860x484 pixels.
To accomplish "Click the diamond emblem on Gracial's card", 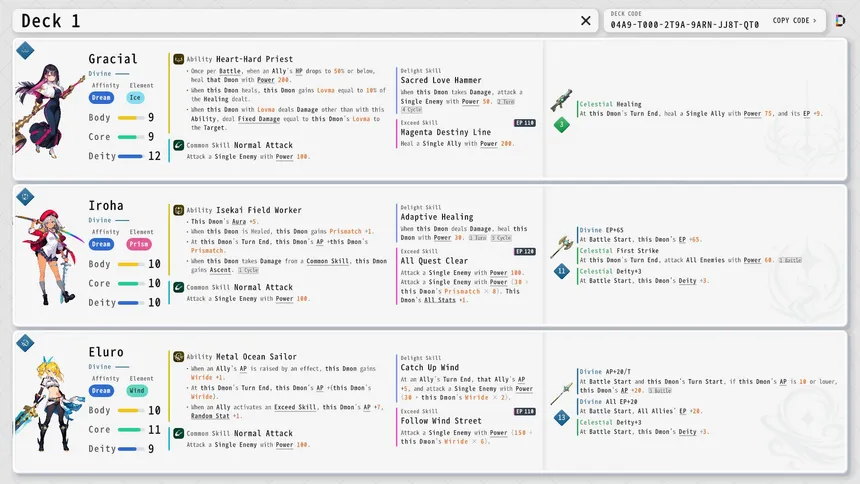I will coord(25,50).
